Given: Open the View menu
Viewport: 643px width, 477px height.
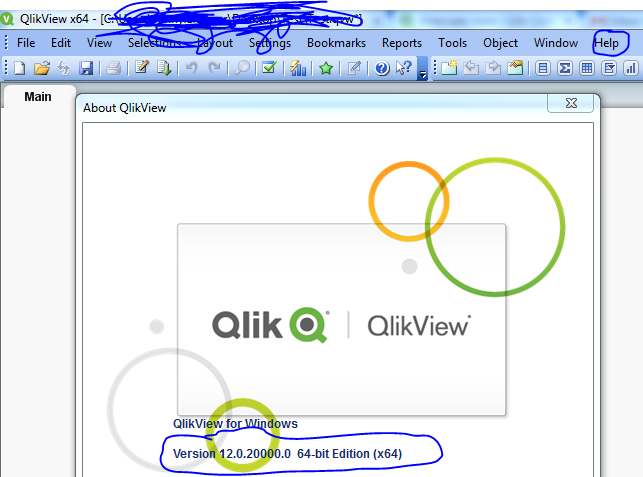Looking at the screenshot, I should coord(99,43).
